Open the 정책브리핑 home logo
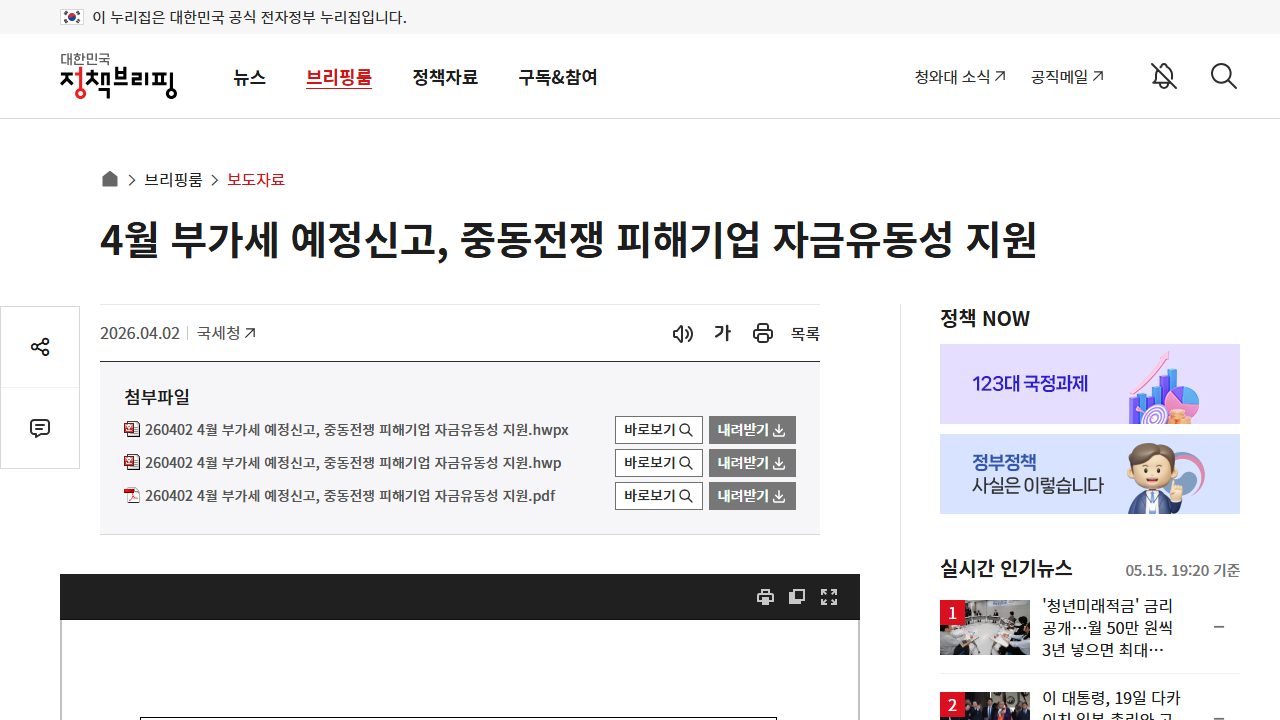The image size is (1280, 720). coord(118,76)
